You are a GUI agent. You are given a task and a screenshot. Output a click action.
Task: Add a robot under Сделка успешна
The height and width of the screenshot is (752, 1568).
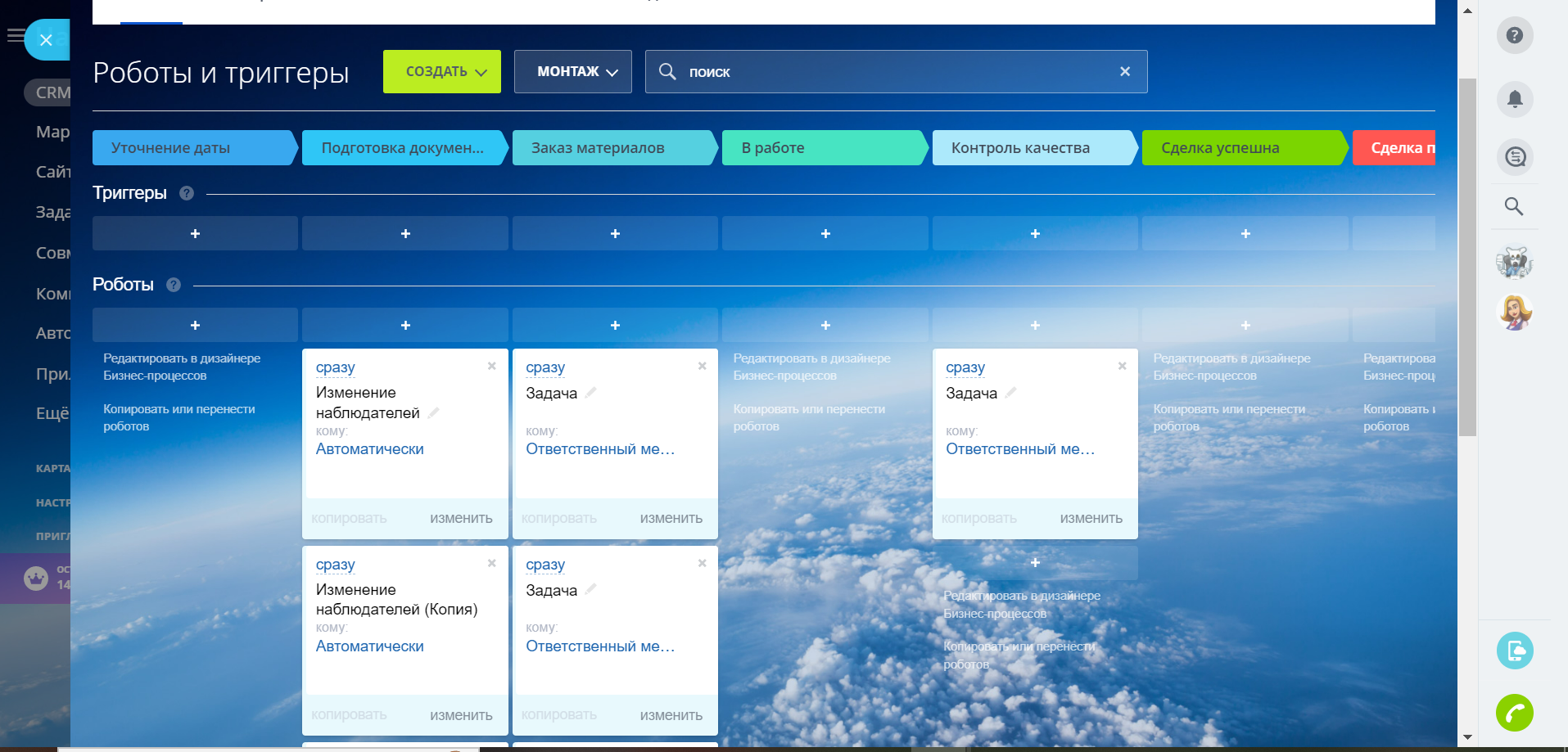tap(1245, 325)
